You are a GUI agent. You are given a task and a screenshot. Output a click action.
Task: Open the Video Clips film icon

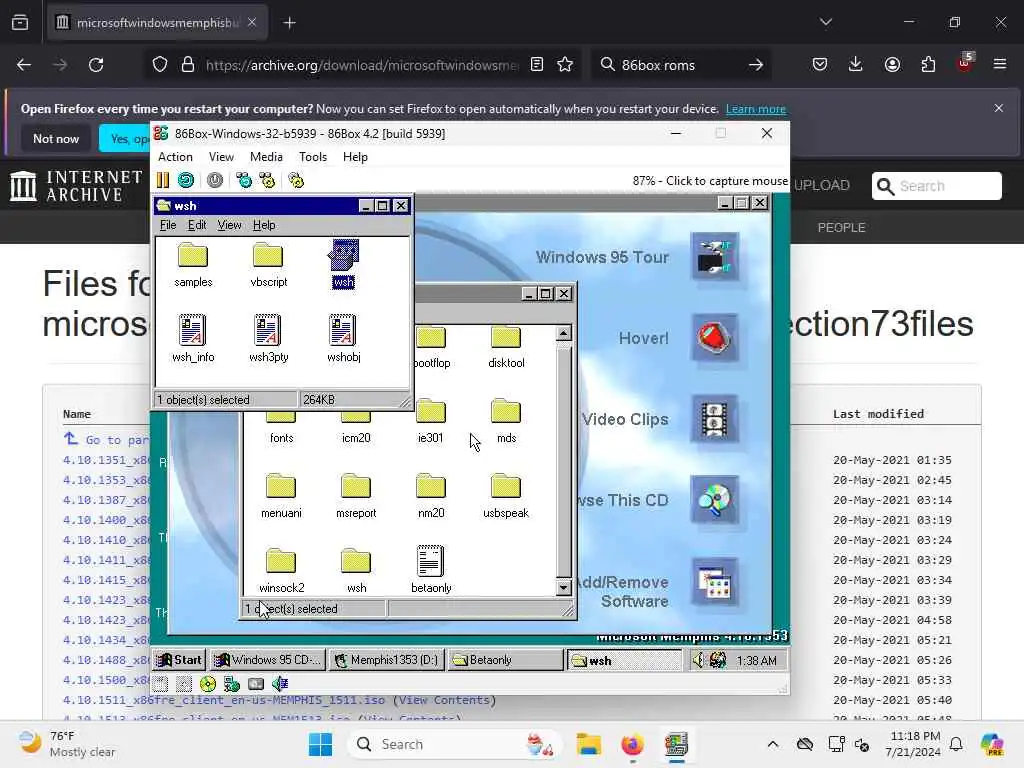[715, 419]
